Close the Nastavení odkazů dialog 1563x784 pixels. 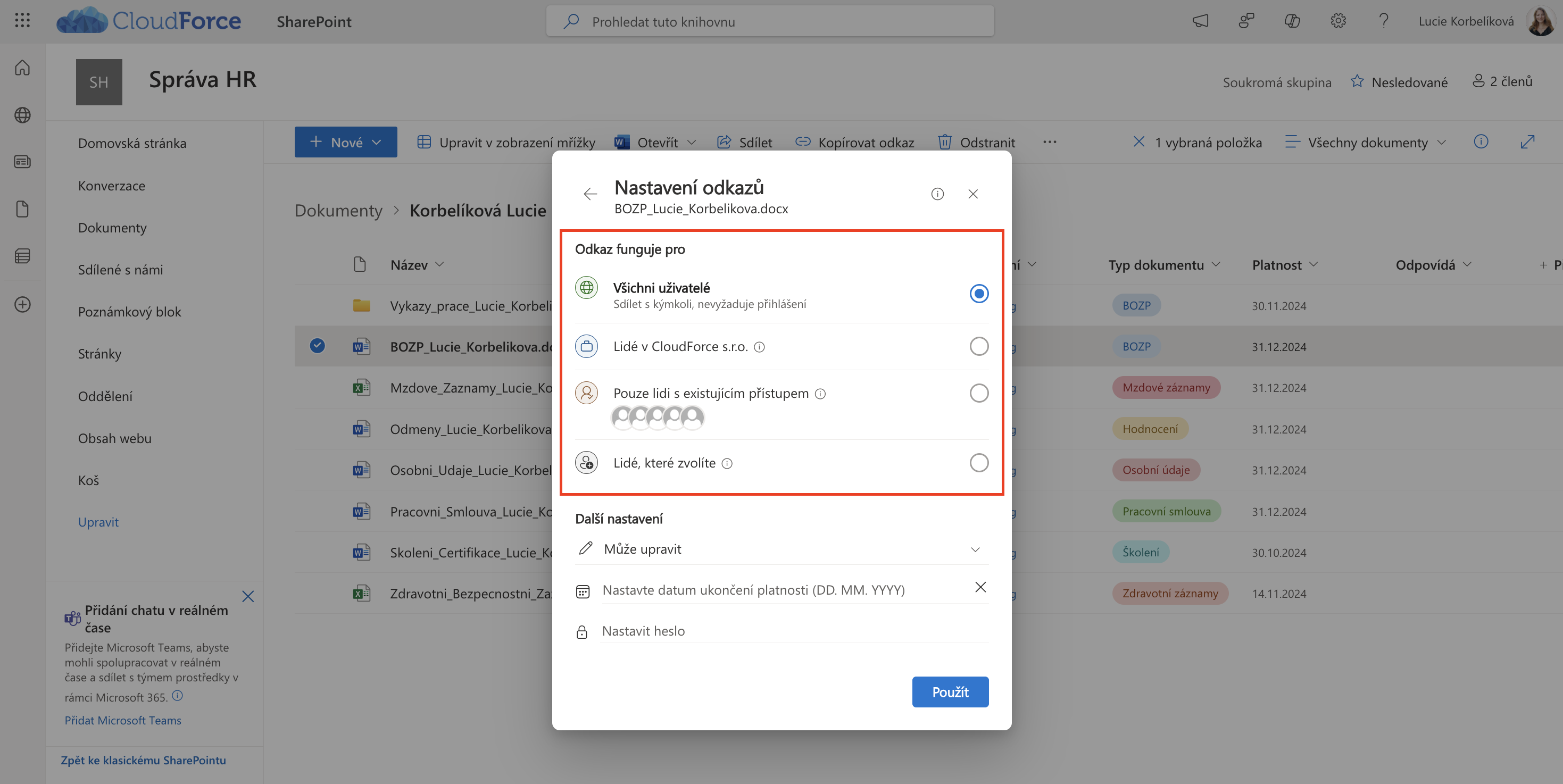pyautogui.click(x=973, y=194)
